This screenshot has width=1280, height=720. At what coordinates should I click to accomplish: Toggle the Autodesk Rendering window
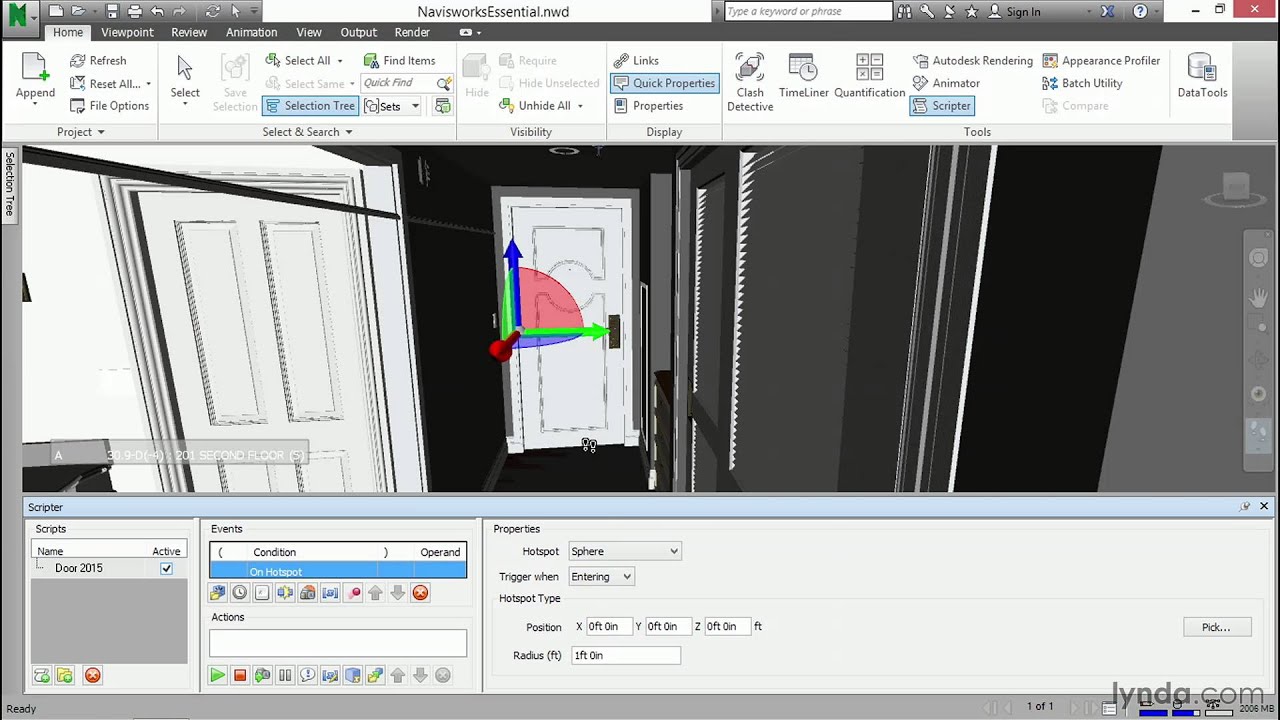click(972, 60)
